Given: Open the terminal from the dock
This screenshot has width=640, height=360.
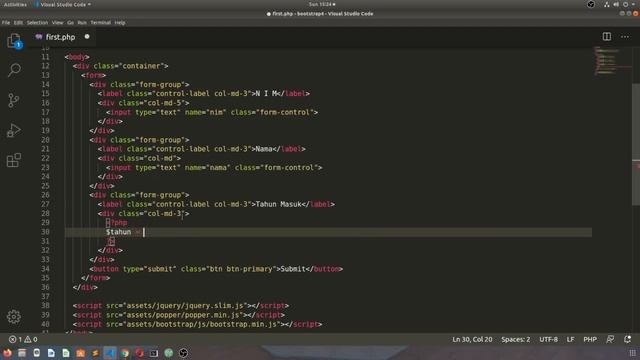Looking at the screenshot, I should [x=154, y=353].
